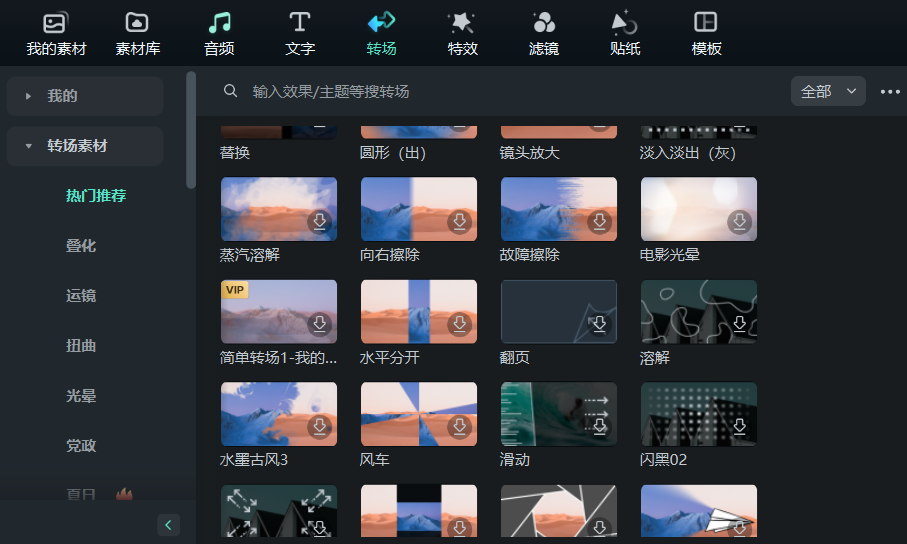The image size is (907, 544).
Task: Select the 叠化 category
Action: coord(81,246)
